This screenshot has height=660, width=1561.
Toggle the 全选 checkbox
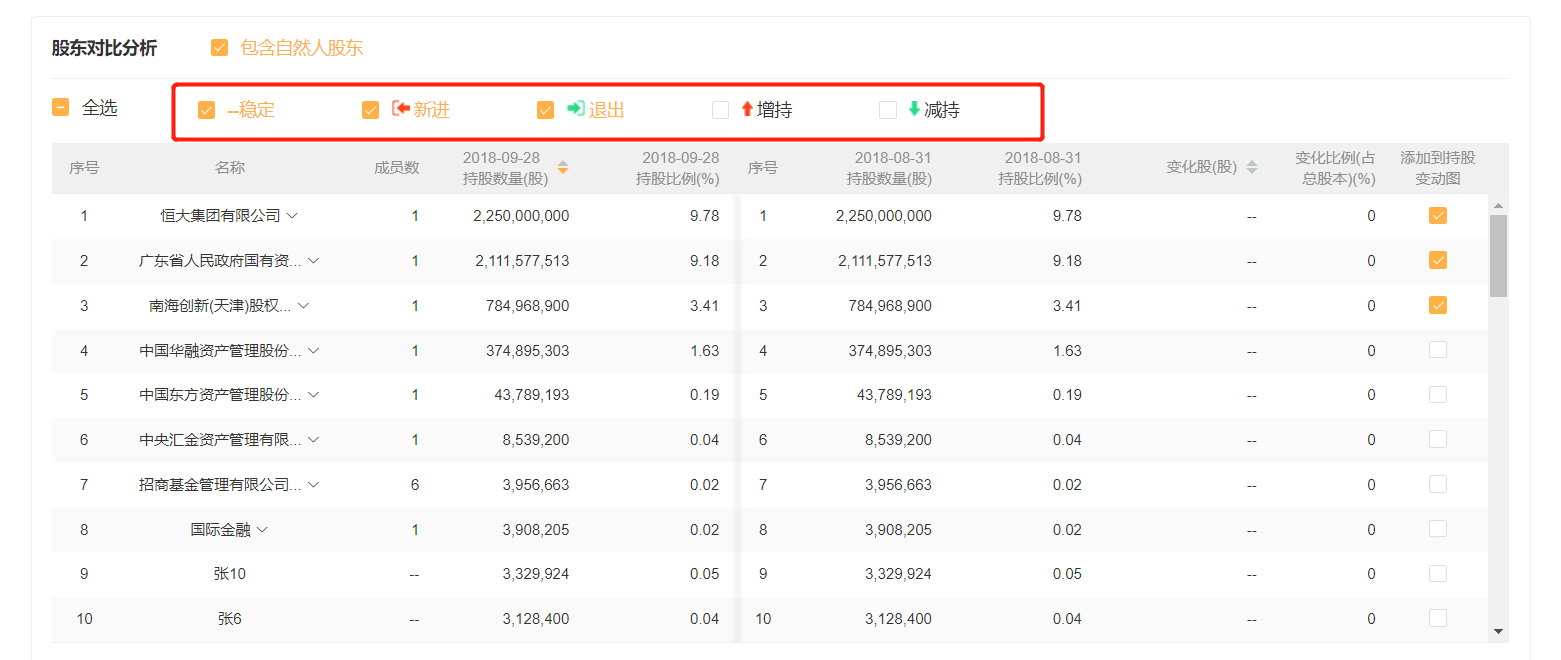(x=61, y=107)
